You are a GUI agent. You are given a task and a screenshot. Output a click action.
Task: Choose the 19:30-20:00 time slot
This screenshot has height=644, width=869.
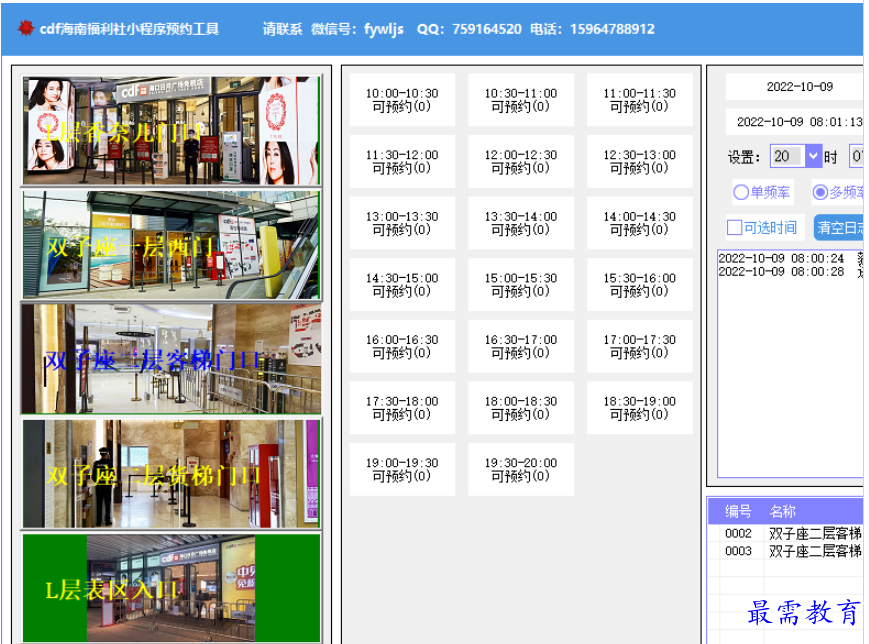click(x=520, y=469)
